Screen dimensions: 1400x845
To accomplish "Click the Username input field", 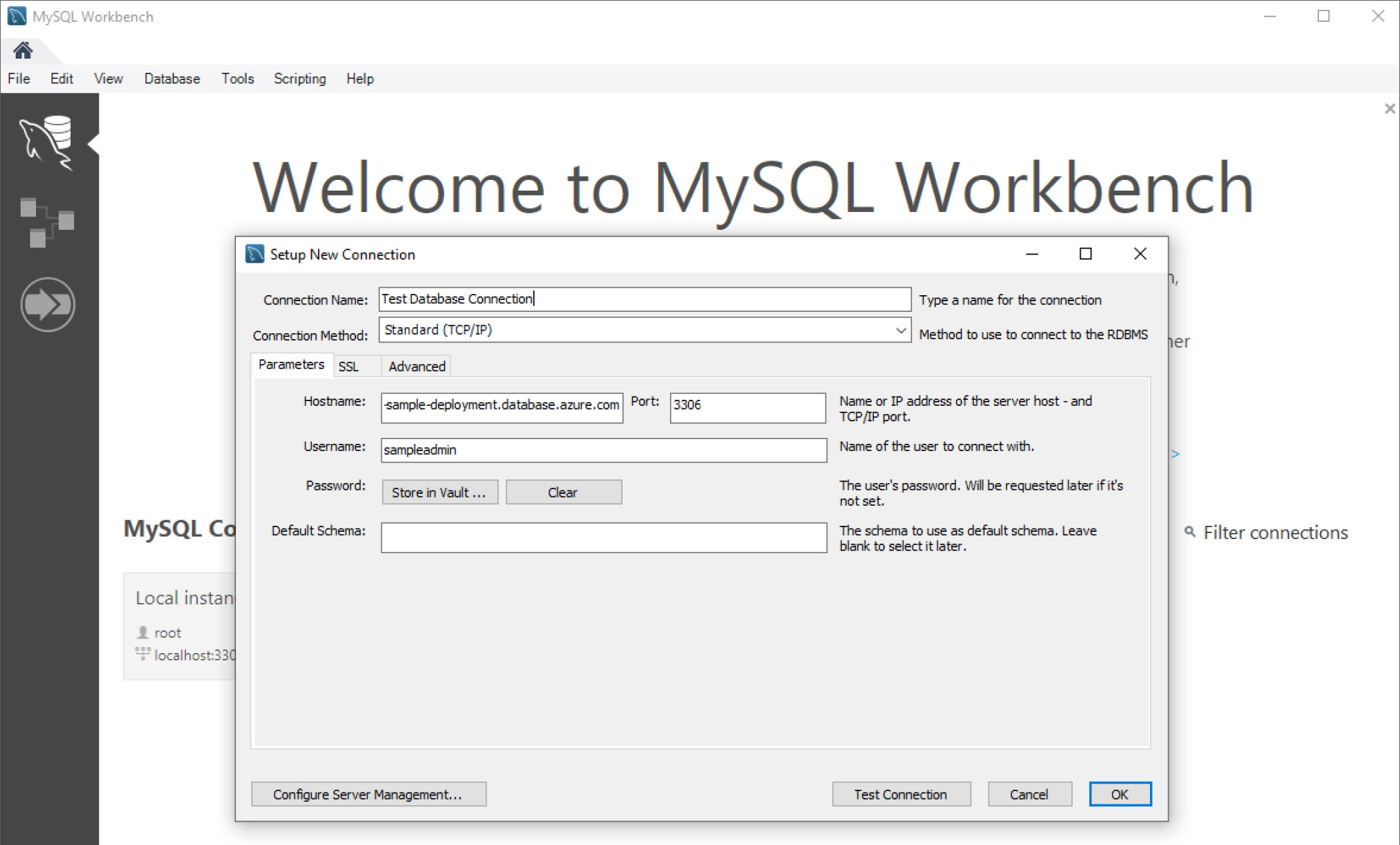I will (x=604, y=450).
